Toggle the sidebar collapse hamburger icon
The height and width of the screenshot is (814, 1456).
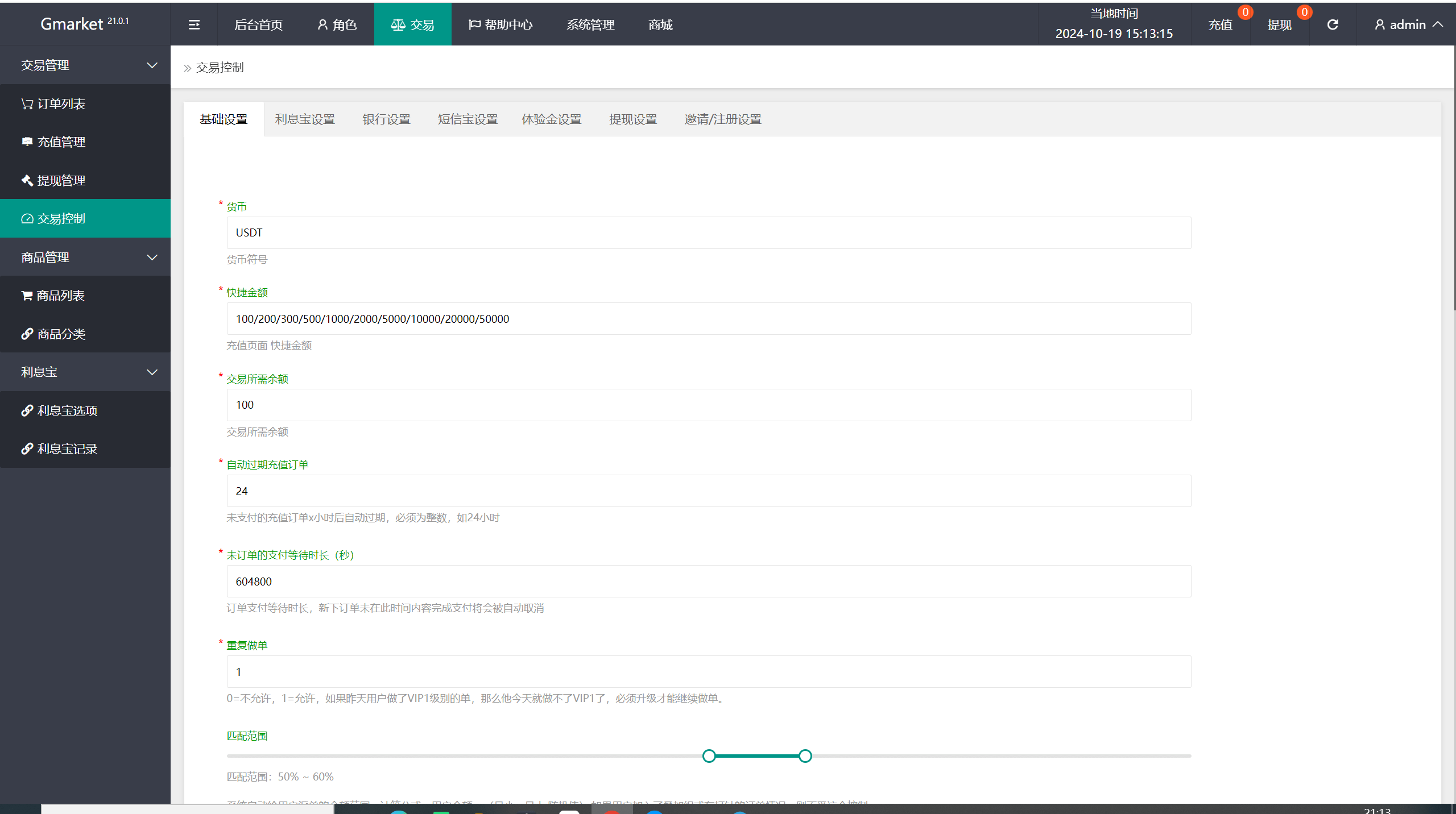pos(194,24)
